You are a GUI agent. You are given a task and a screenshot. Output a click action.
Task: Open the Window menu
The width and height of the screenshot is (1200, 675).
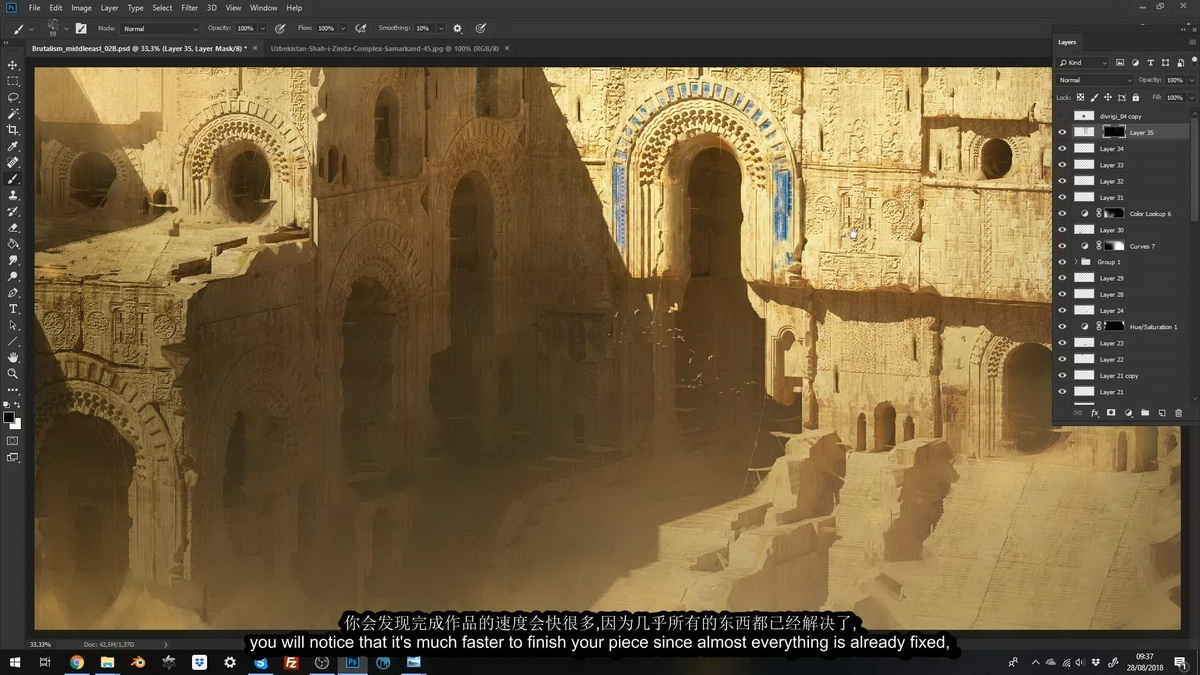pyautogui.click(x=263, y=8)
